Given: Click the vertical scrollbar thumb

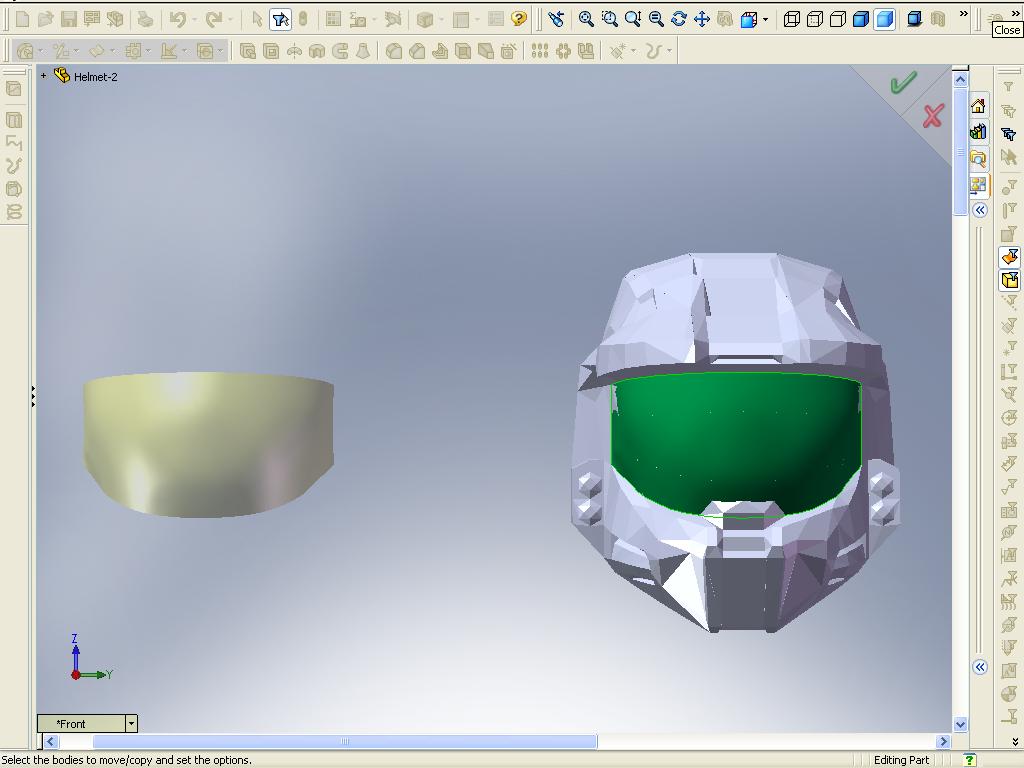Looking at the screenshot, I should pos(960,152).
